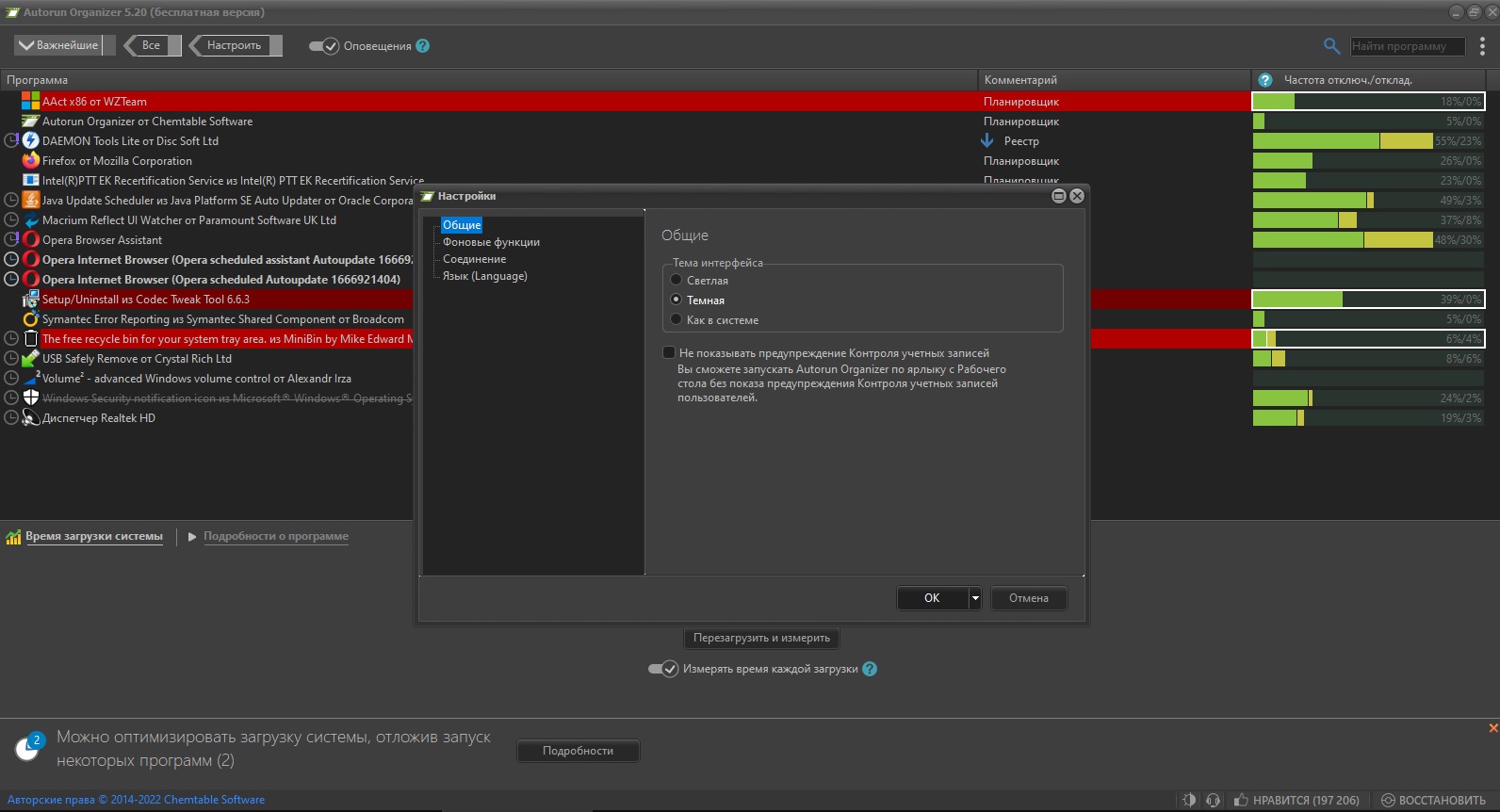Click the AAct x86 Windows logo icon
Viewport: 1500px width, 812px height.
pos(30,101)
